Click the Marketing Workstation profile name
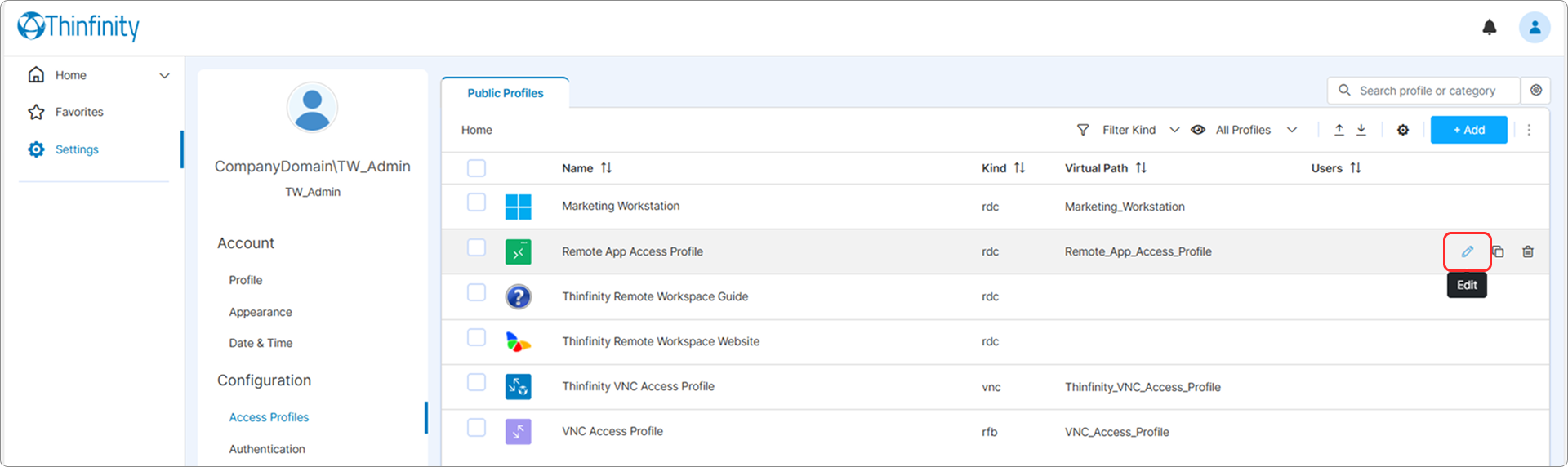 621,206
